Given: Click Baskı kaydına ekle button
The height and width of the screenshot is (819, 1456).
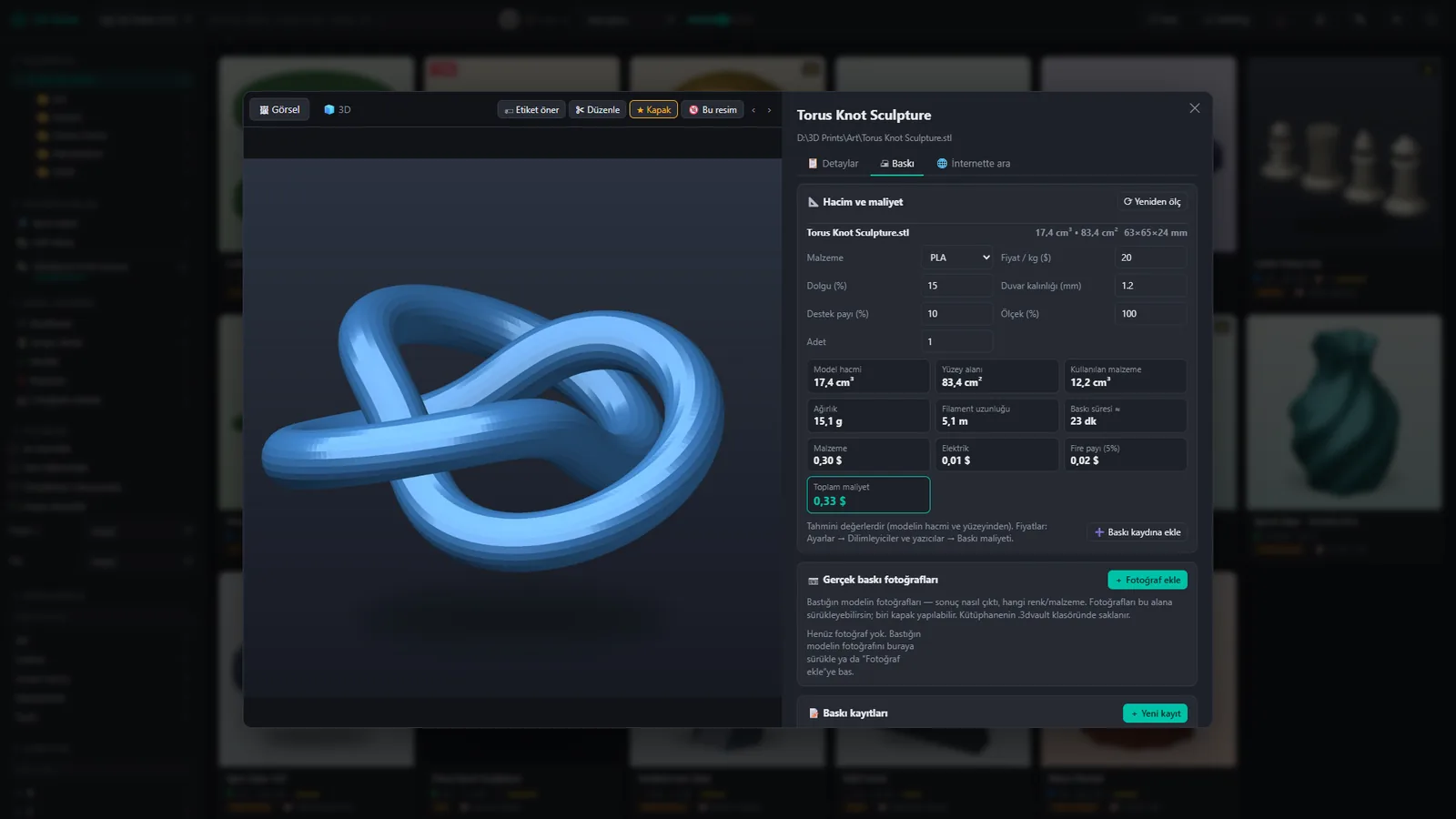Looking at the screenshot, I should coord(1137,532).
